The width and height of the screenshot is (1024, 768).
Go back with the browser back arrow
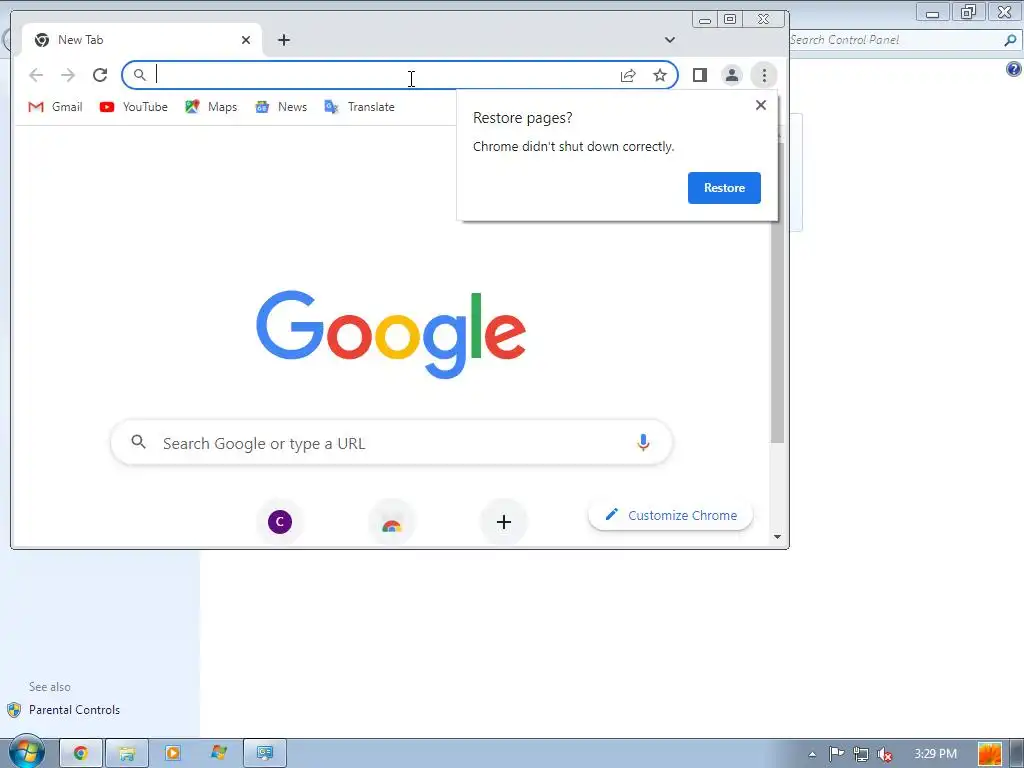(x=36, y=75)
